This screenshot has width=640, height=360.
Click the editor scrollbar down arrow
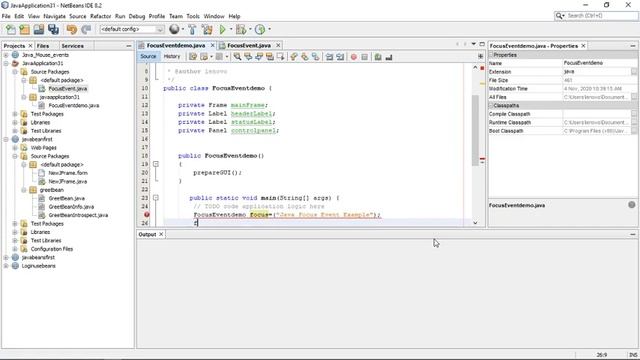[x=475, y=223]
